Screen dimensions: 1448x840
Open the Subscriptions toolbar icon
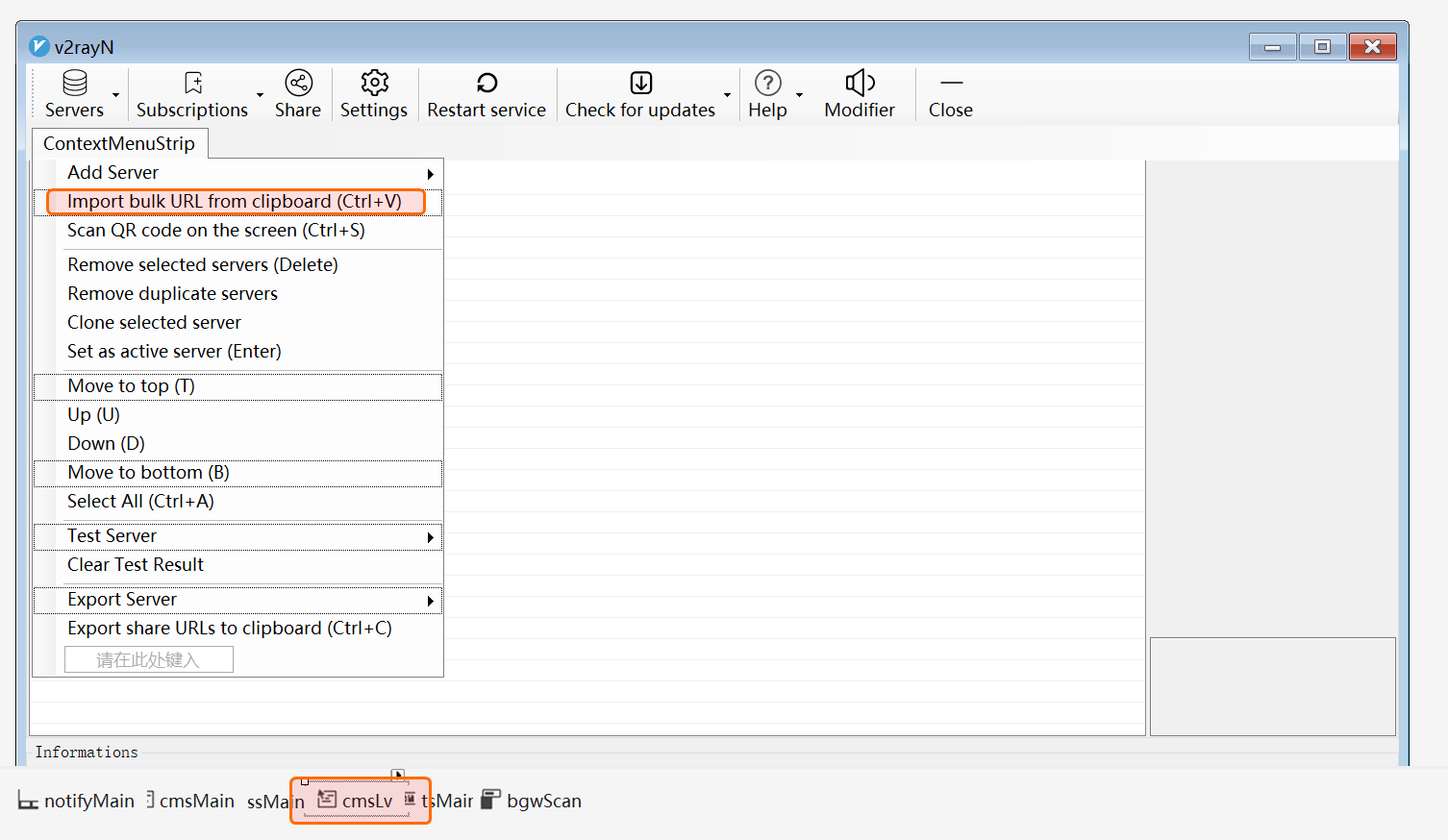click(x=193, y=83)
